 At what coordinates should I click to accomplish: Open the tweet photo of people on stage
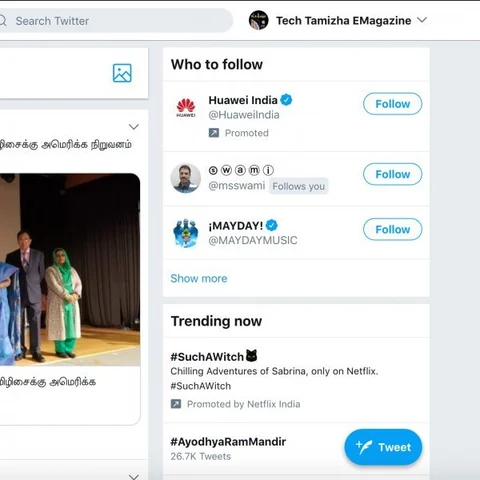point(70,269)
